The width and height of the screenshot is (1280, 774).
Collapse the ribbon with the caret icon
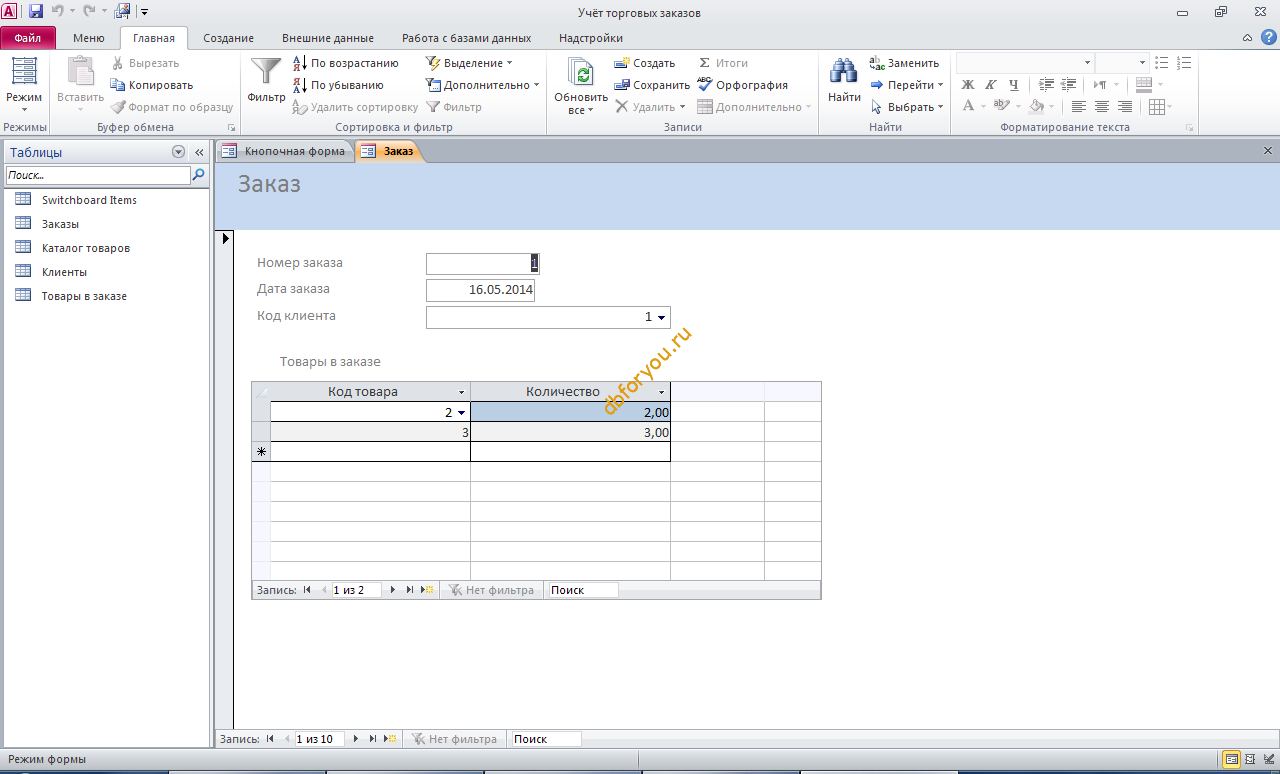(1247, 38)
